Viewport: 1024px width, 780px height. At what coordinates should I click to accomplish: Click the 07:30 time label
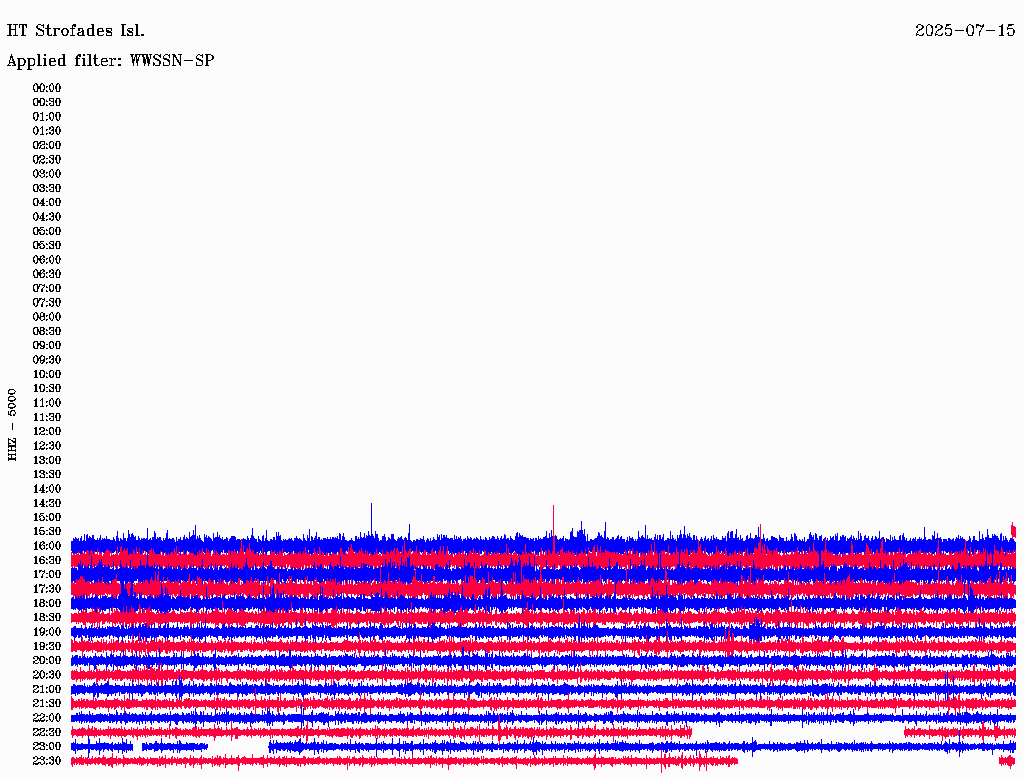[47, 303]
